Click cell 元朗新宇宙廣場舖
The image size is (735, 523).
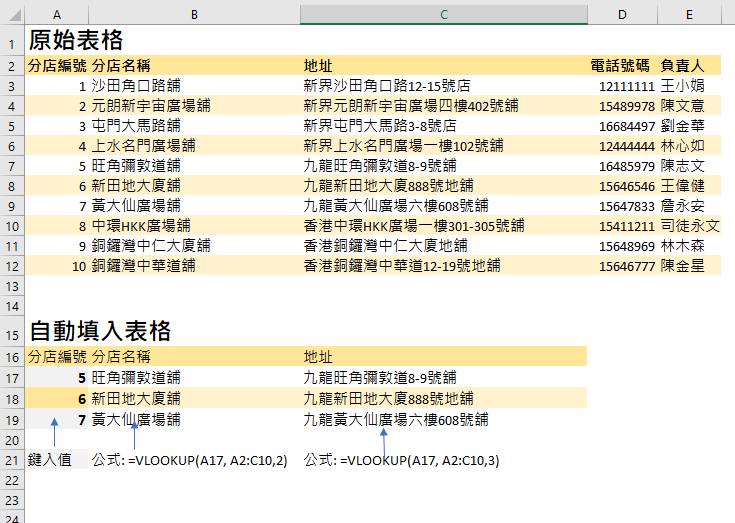coord(151,106)
